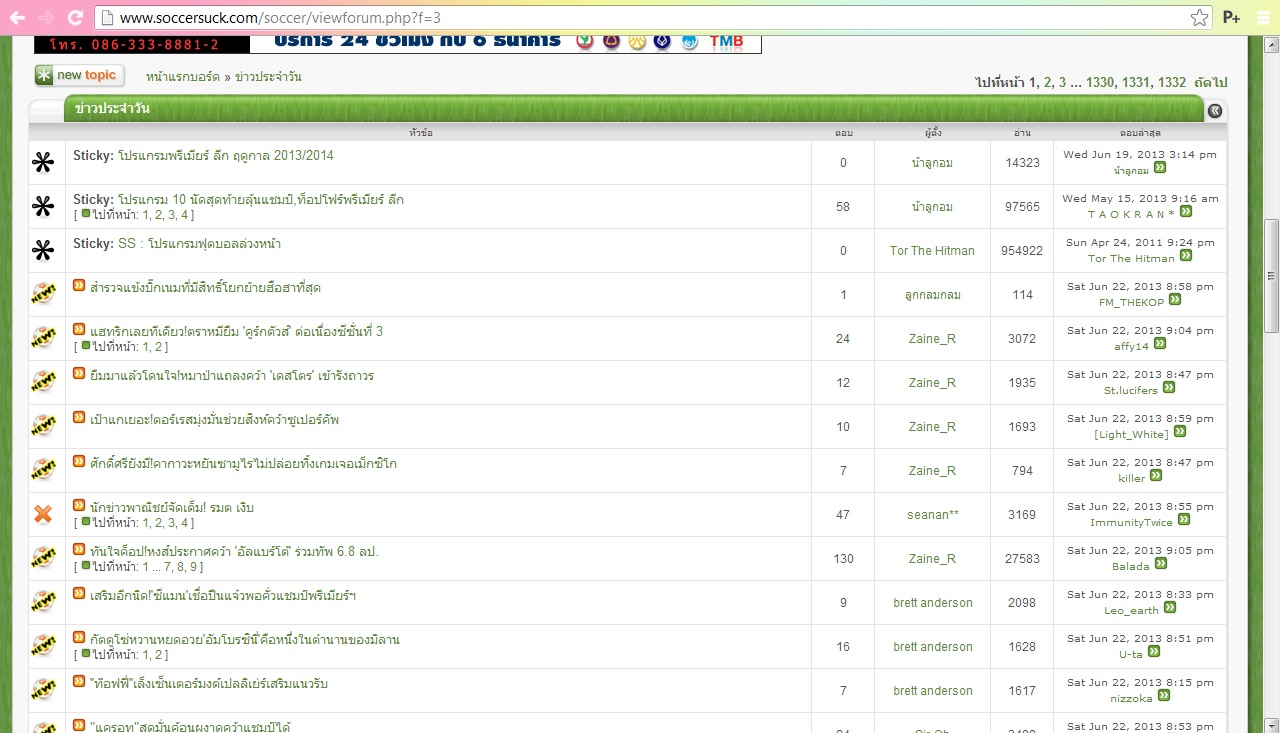Click the ข่าวประจำวัน forum header title
This screenshot has width=1280, height=733.
click(x=112, y=109)
